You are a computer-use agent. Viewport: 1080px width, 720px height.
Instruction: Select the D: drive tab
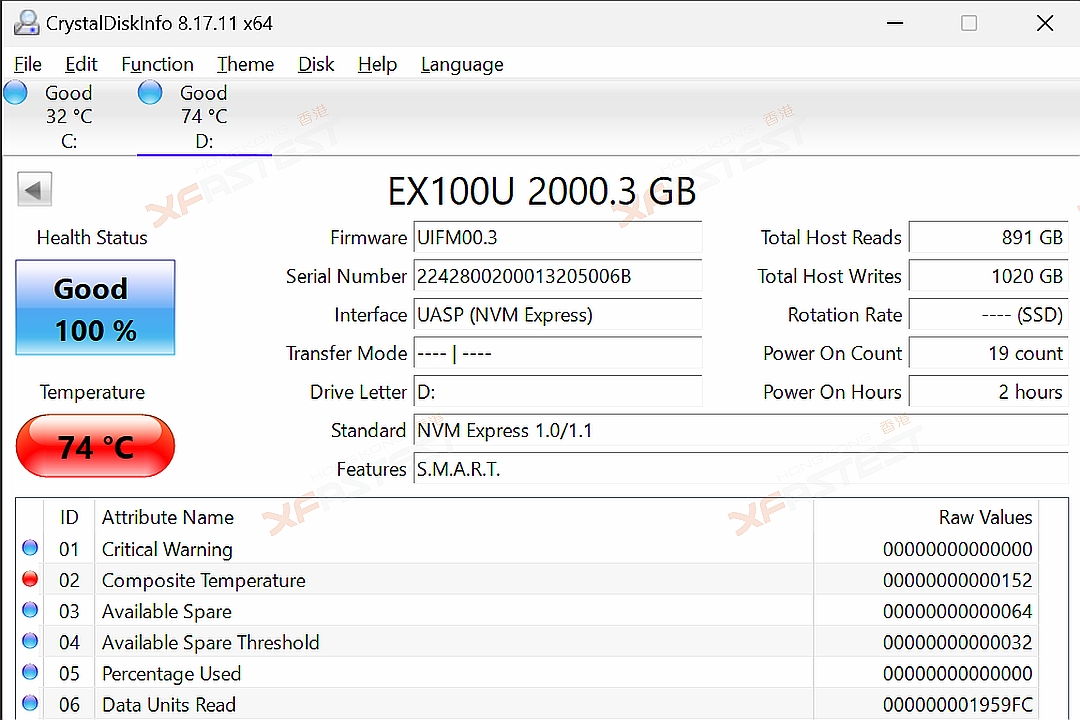click(204, 117)
